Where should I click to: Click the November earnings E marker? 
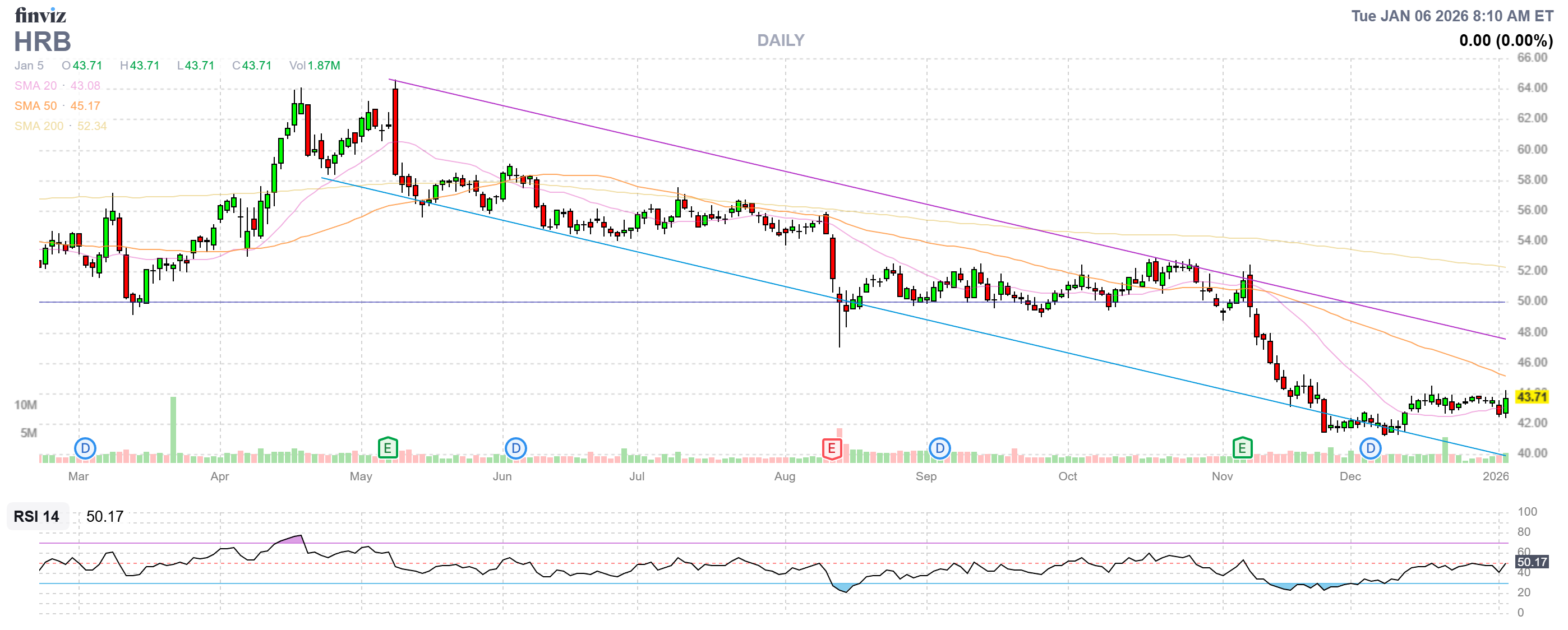(1242, 449)
